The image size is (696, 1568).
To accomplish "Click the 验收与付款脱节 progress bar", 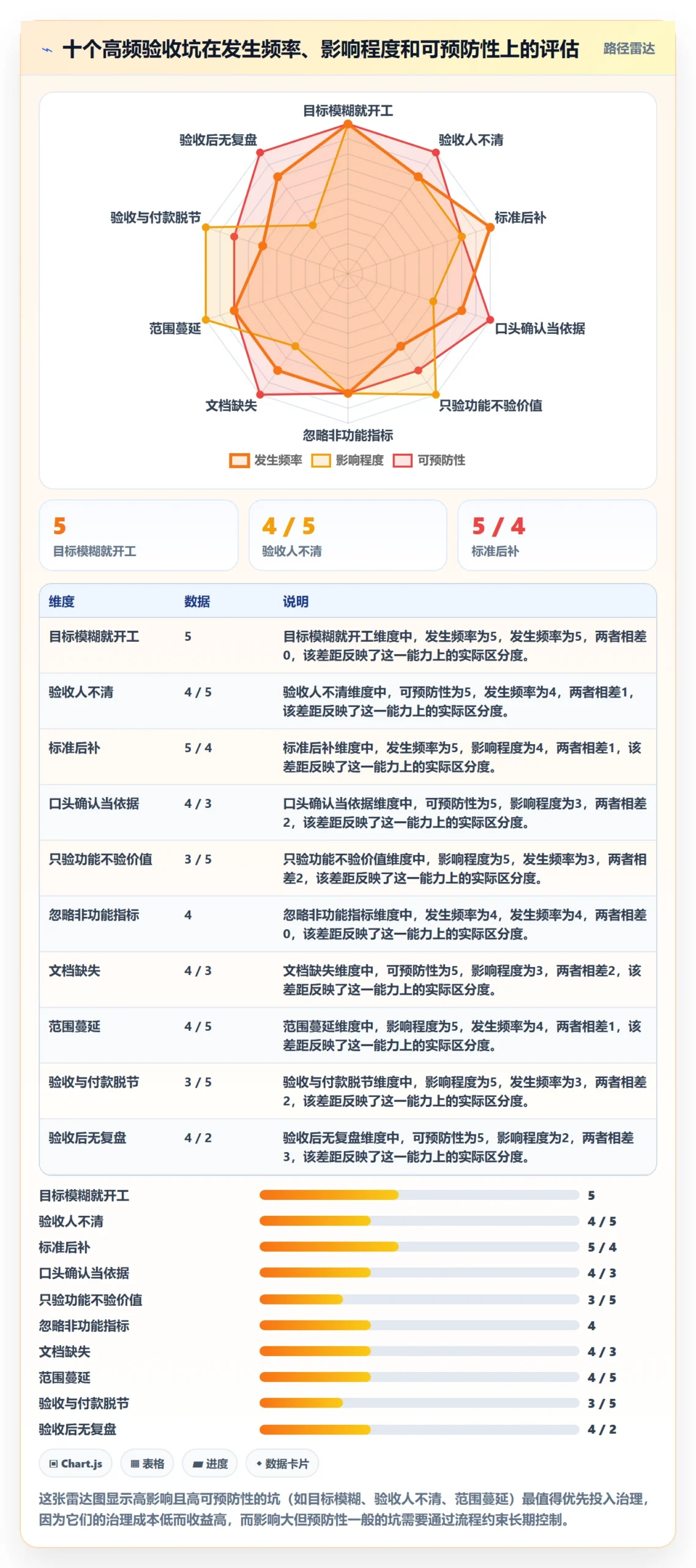I will 419,1403.
